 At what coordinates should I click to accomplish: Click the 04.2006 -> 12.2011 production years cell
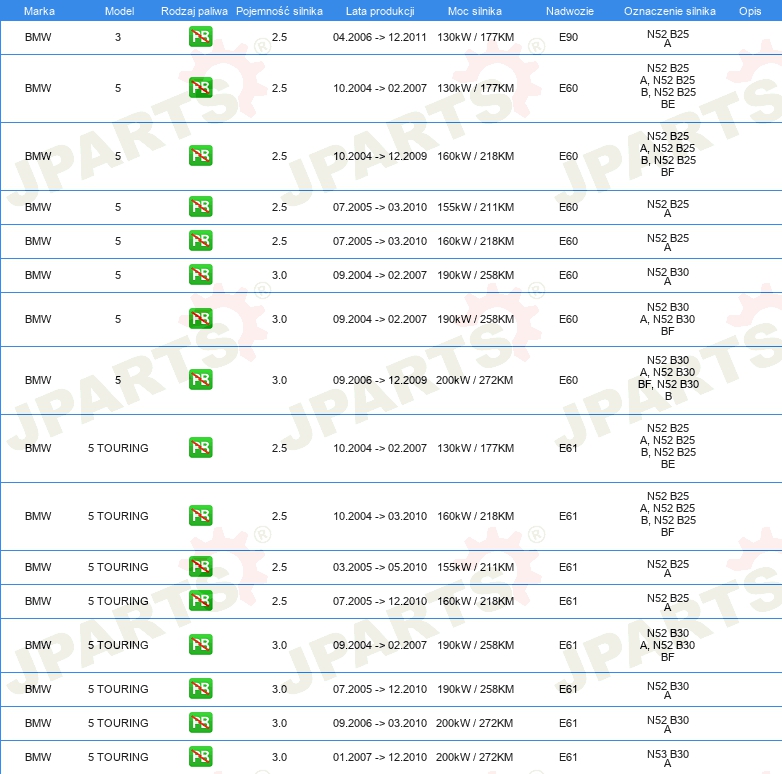click(379, 38)
